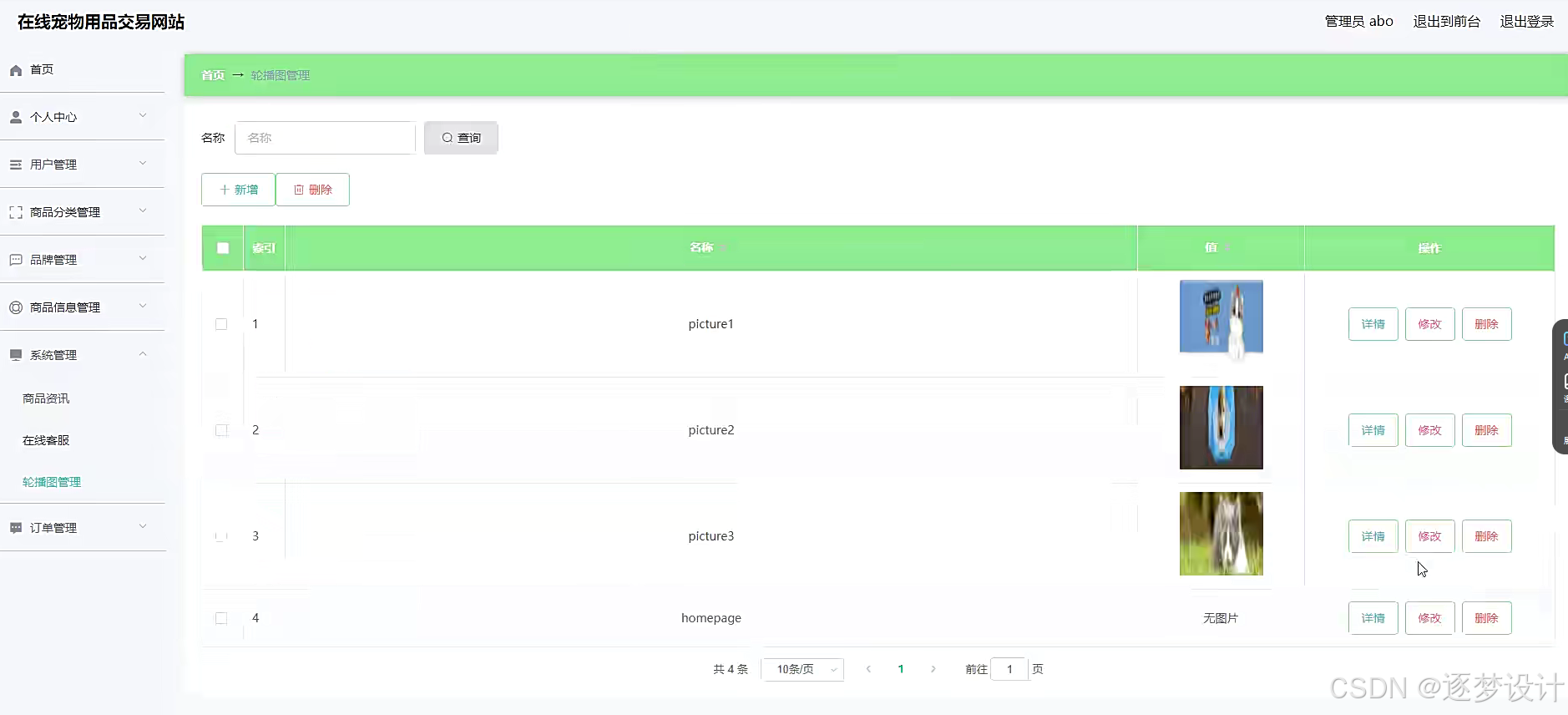
Task: Check the checkbox for row picture2
Action: click(221, 430)
